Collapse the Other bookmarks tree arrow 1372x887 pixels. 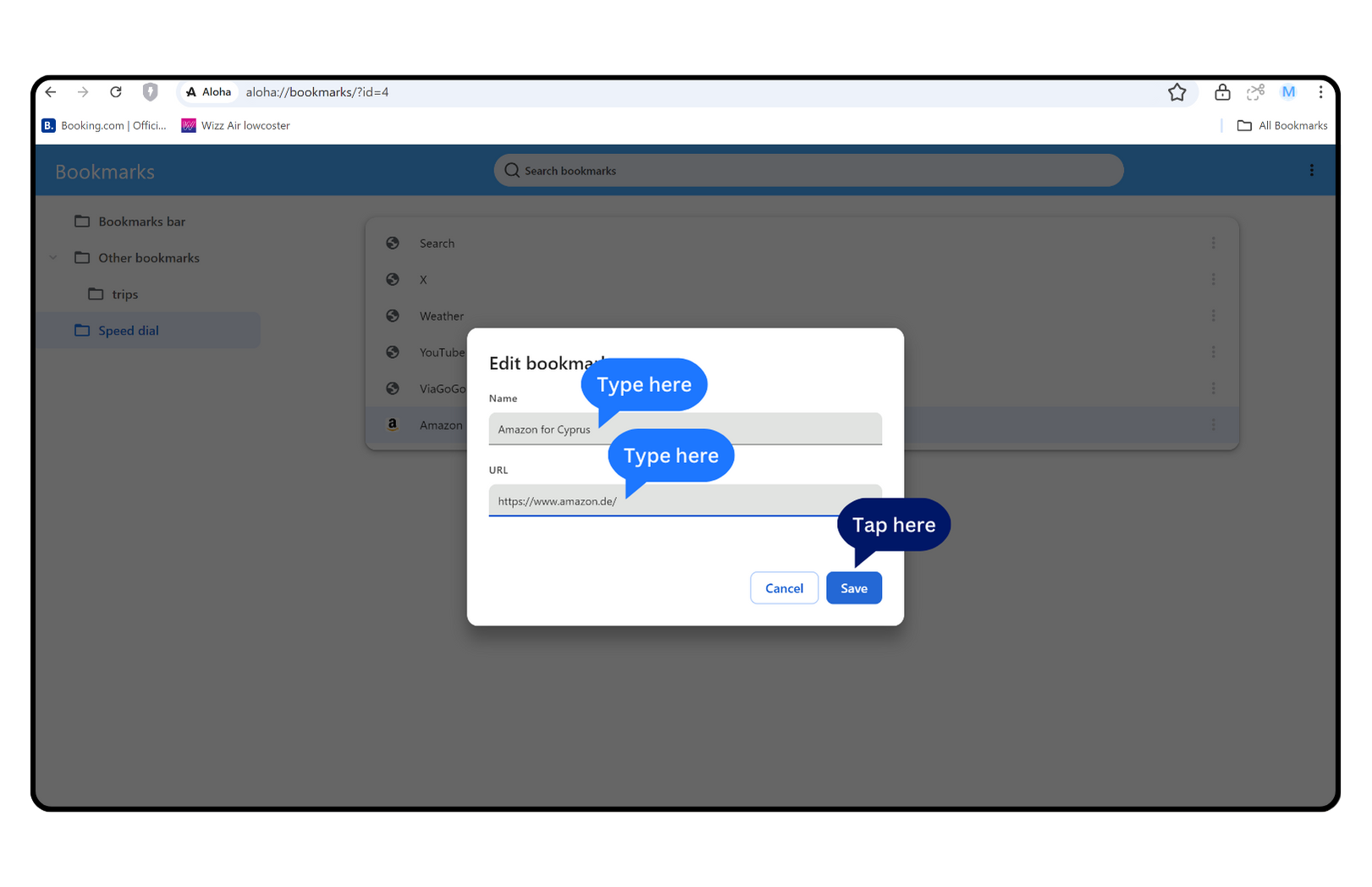(53, 258)
